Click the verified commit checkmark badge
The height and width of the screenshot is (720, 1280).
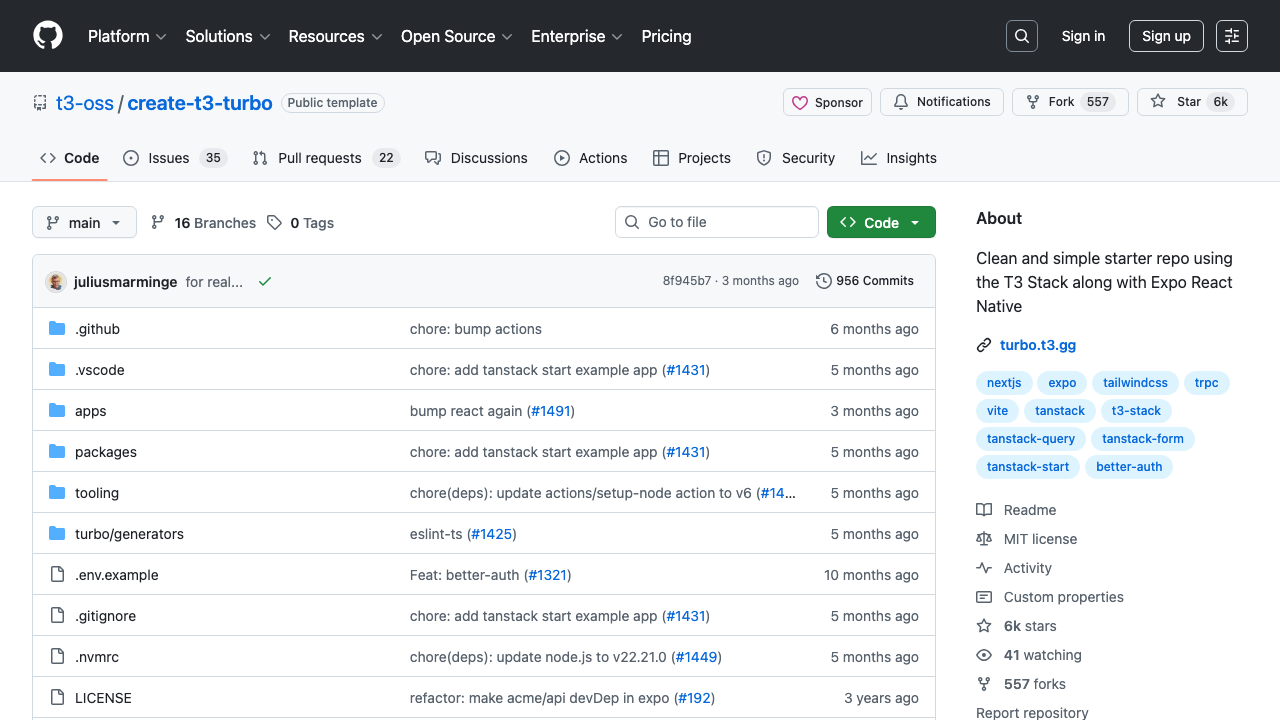(264, 281)
